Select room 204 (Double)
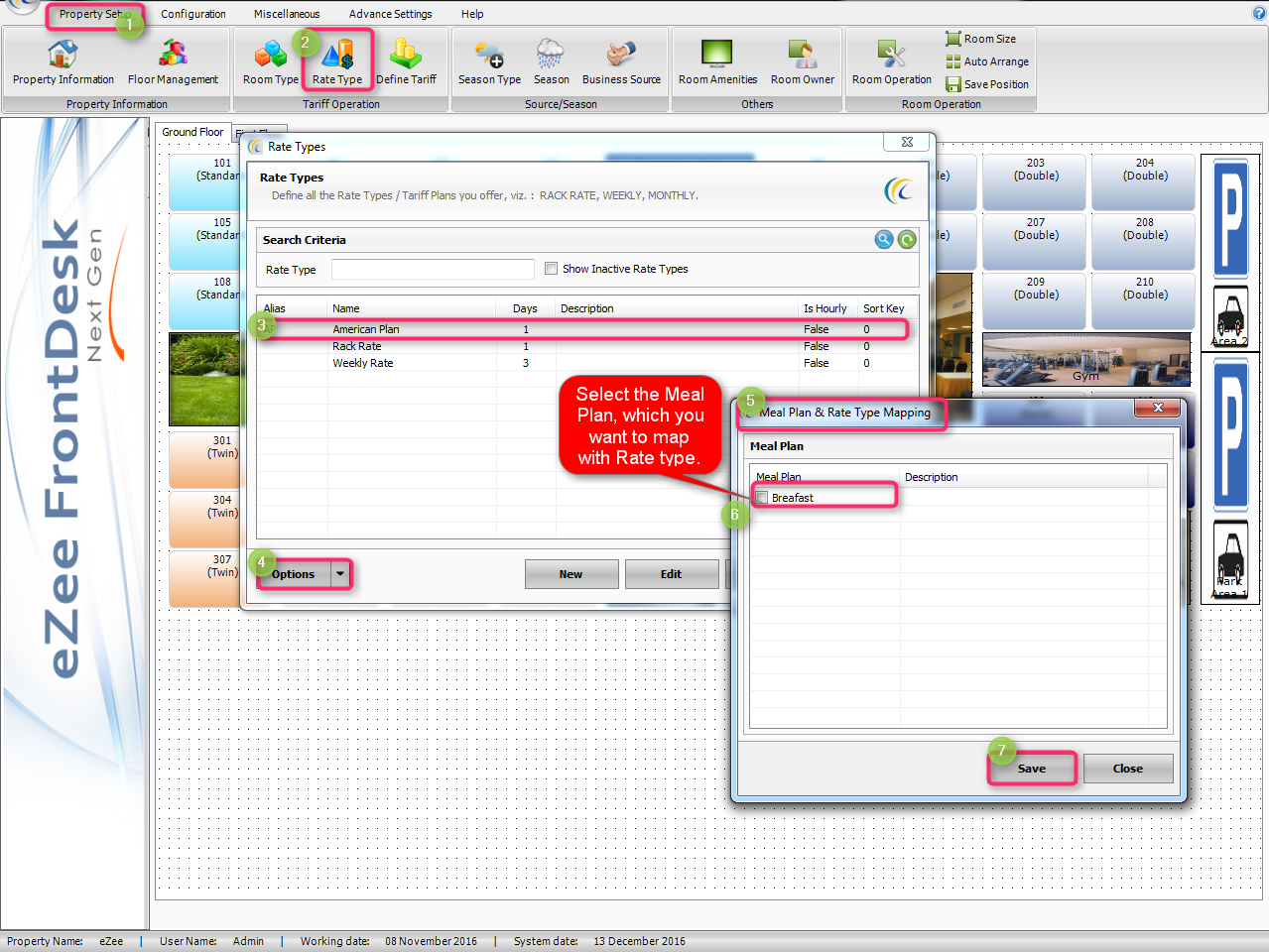 coord(1145,180)
